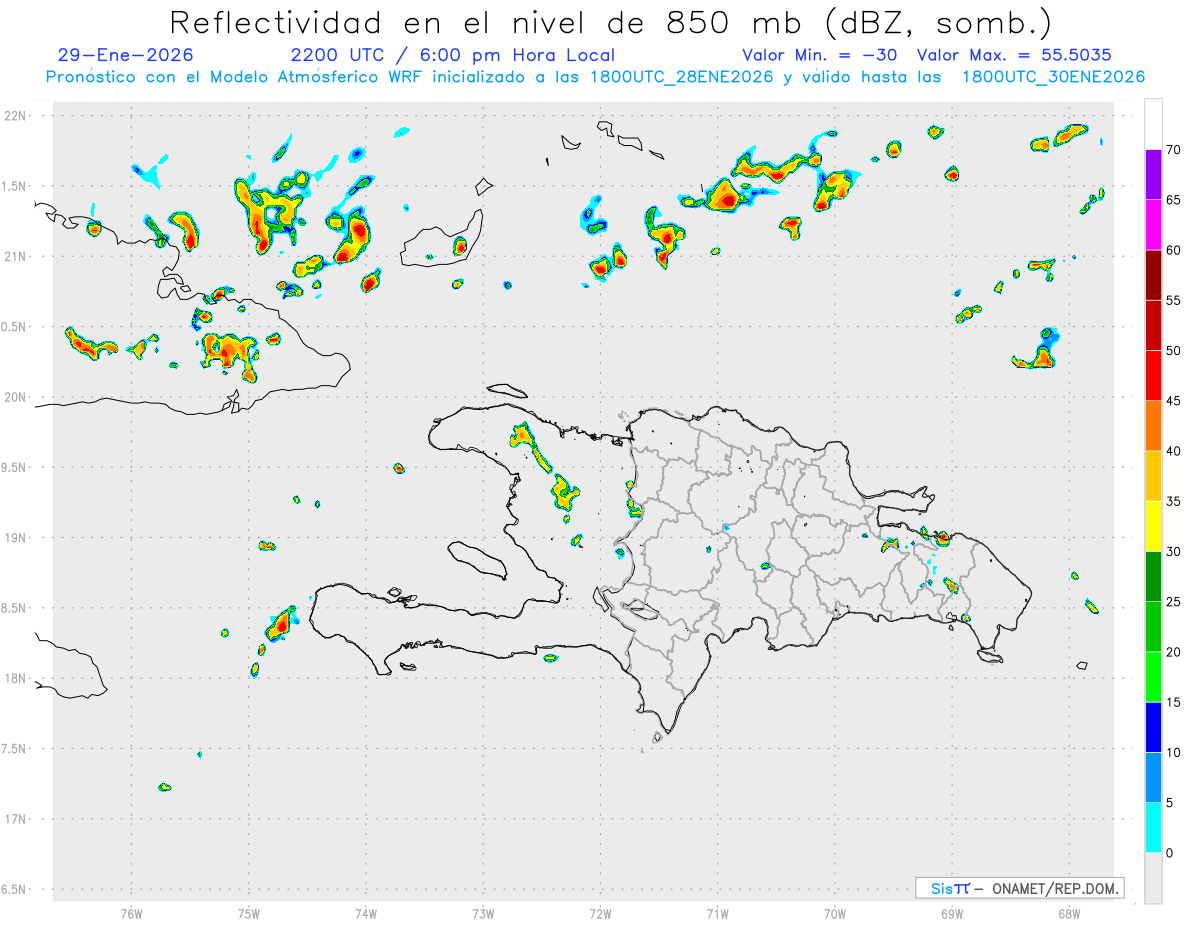Click the colorbar label '25'
Viewport: 1200px width, 927px height.
pyautogui.click(x=1174, y=602)
